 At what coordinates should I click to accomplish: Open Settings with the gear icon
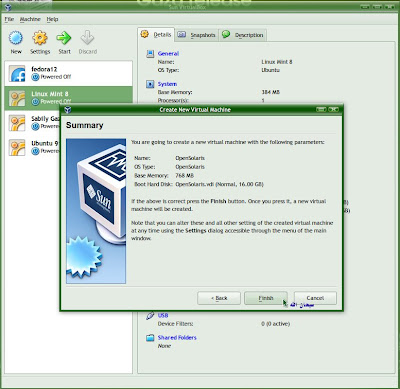(x=40, y=38)
